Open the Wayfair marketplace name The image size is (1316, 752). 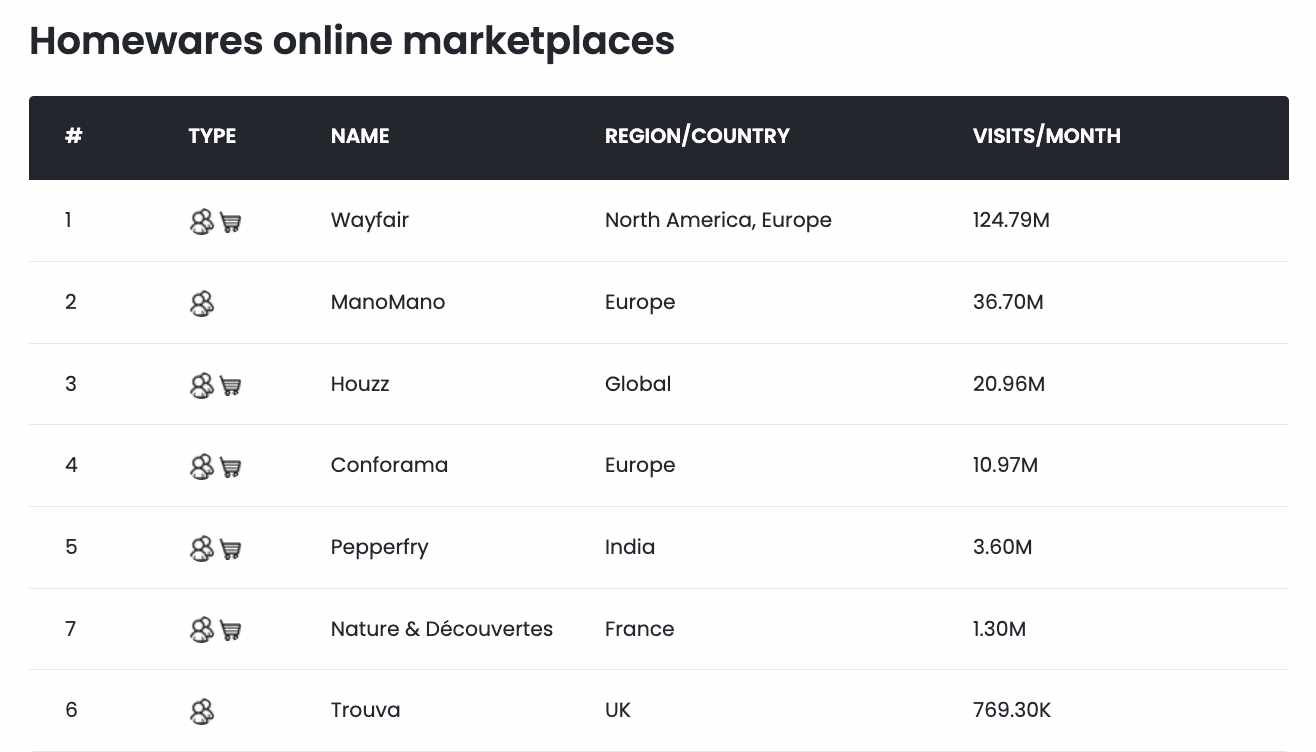coord(370,220)
